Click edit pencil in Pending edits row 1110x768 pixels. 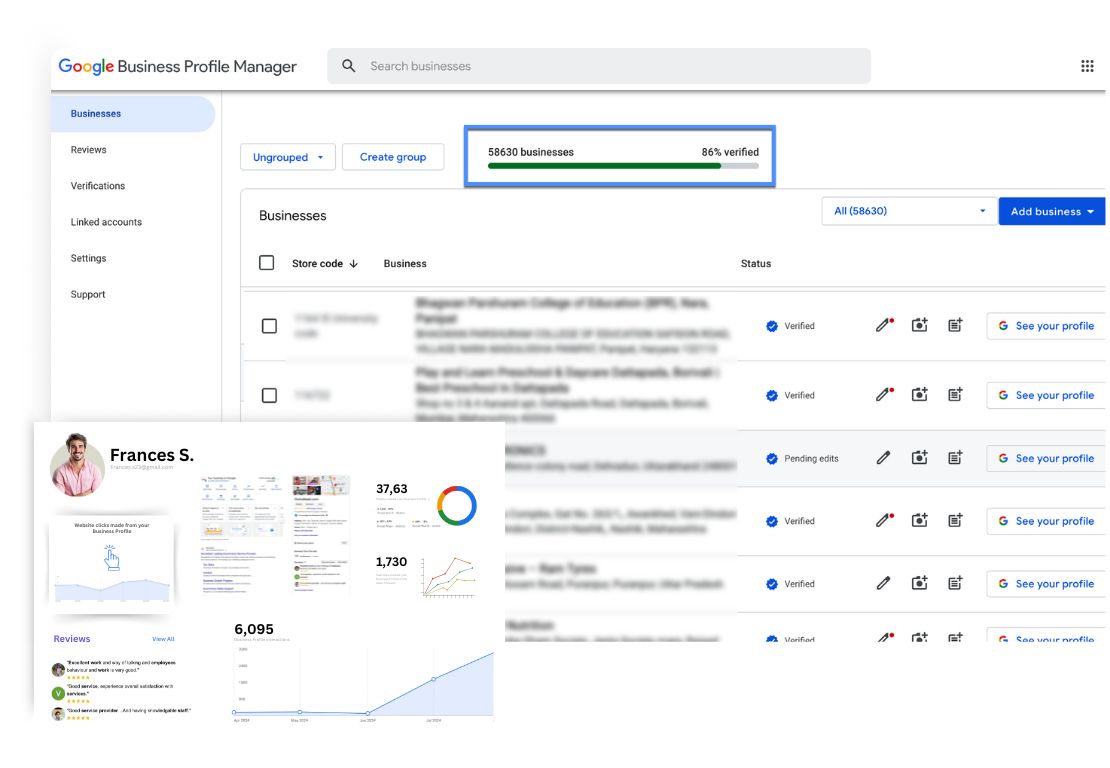click(x=883, y=458)
